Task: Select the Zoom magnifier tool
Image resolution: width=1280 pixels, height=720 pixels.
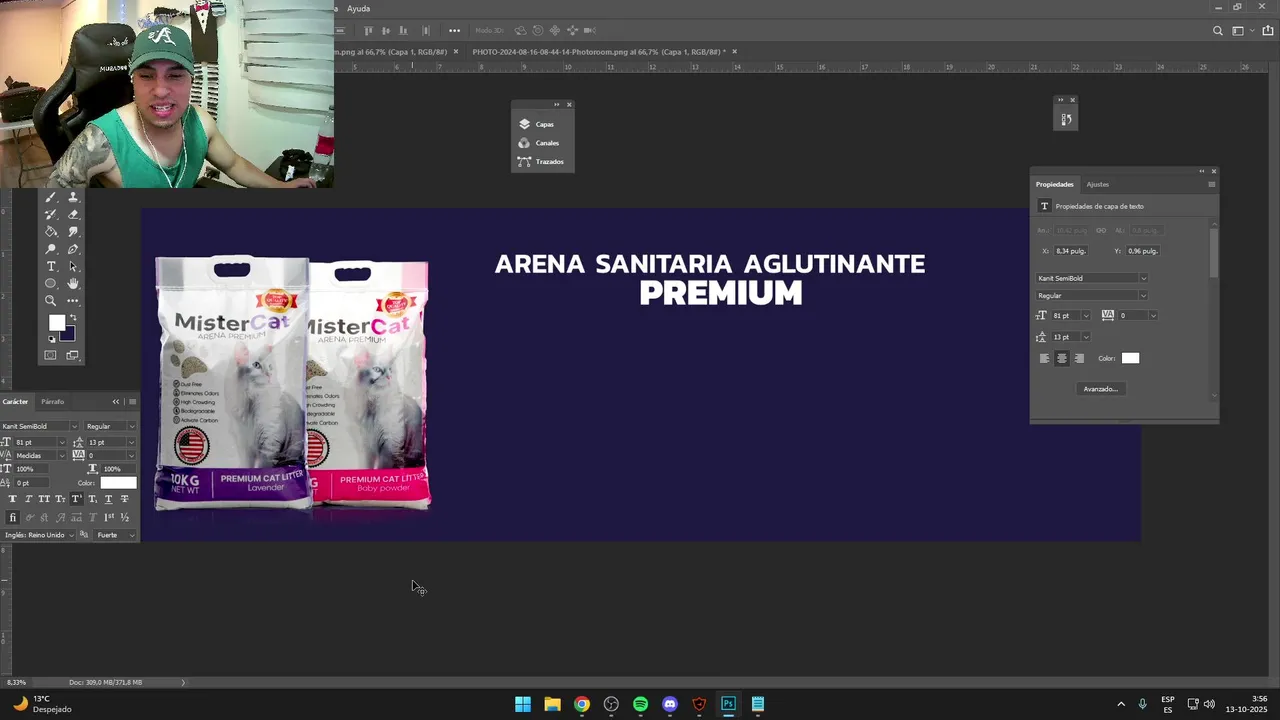Action: 51,300
